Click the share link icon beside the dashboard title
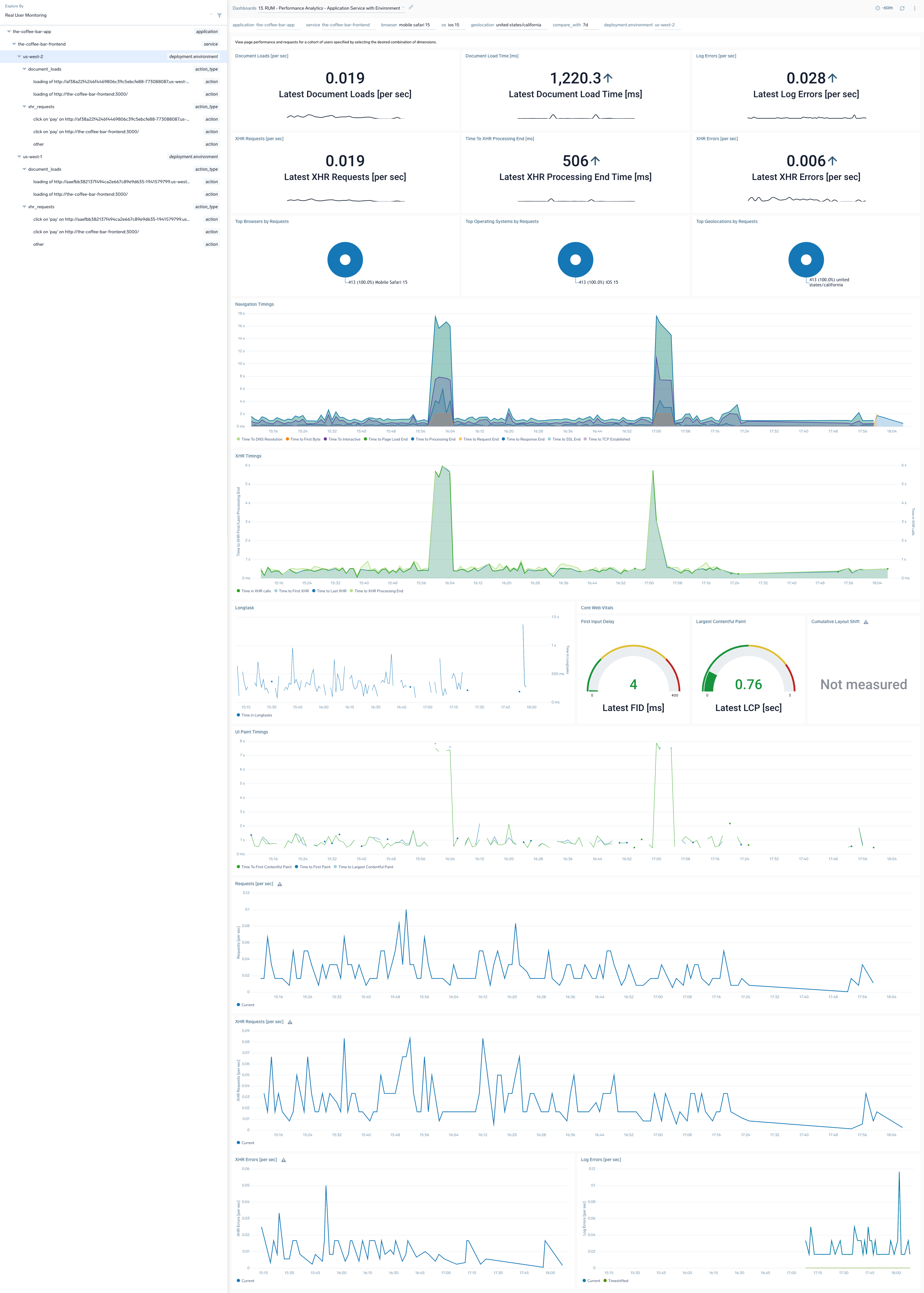This screenshot has width=924, height=1293. click(411, 8)
